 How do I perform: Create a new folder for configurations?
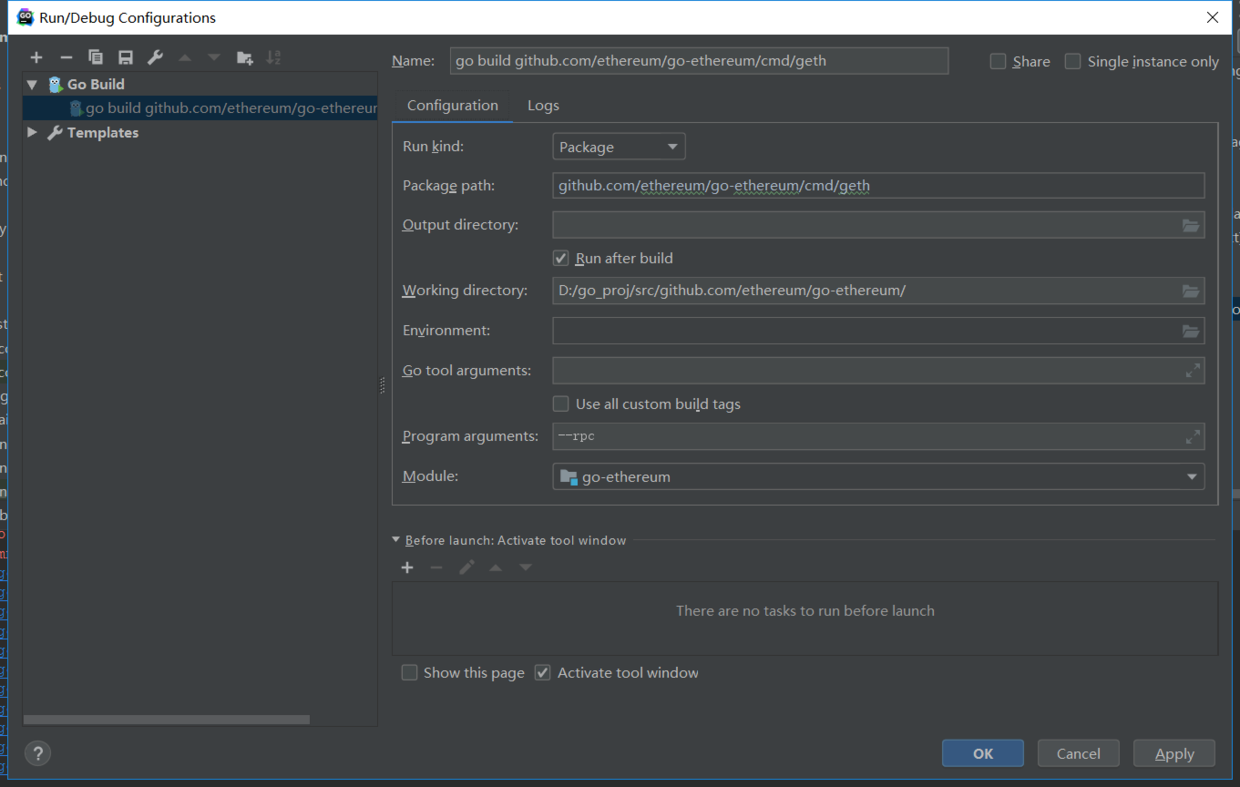tap(244, 58)
